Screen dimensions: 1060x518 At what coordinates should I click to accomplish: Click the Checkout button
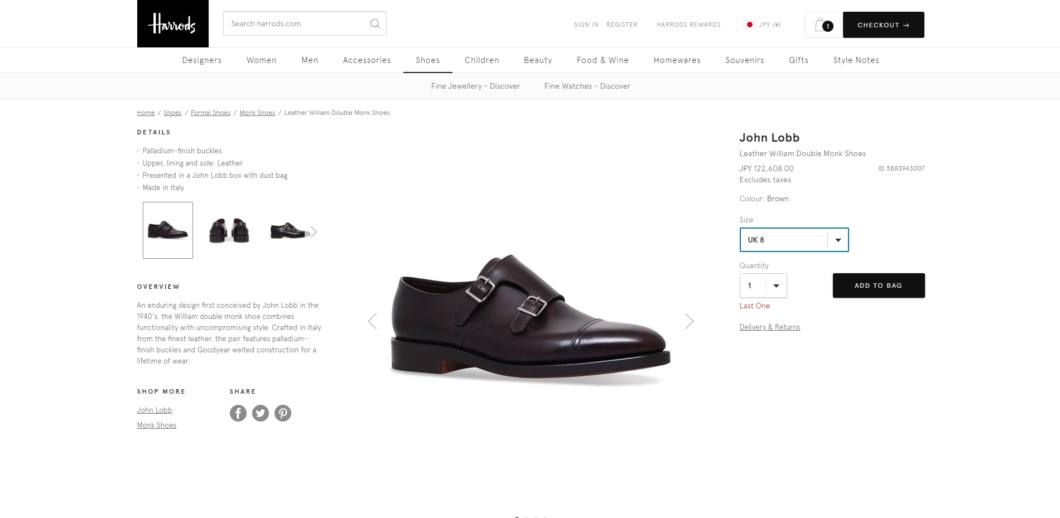[x=883, y=25]
